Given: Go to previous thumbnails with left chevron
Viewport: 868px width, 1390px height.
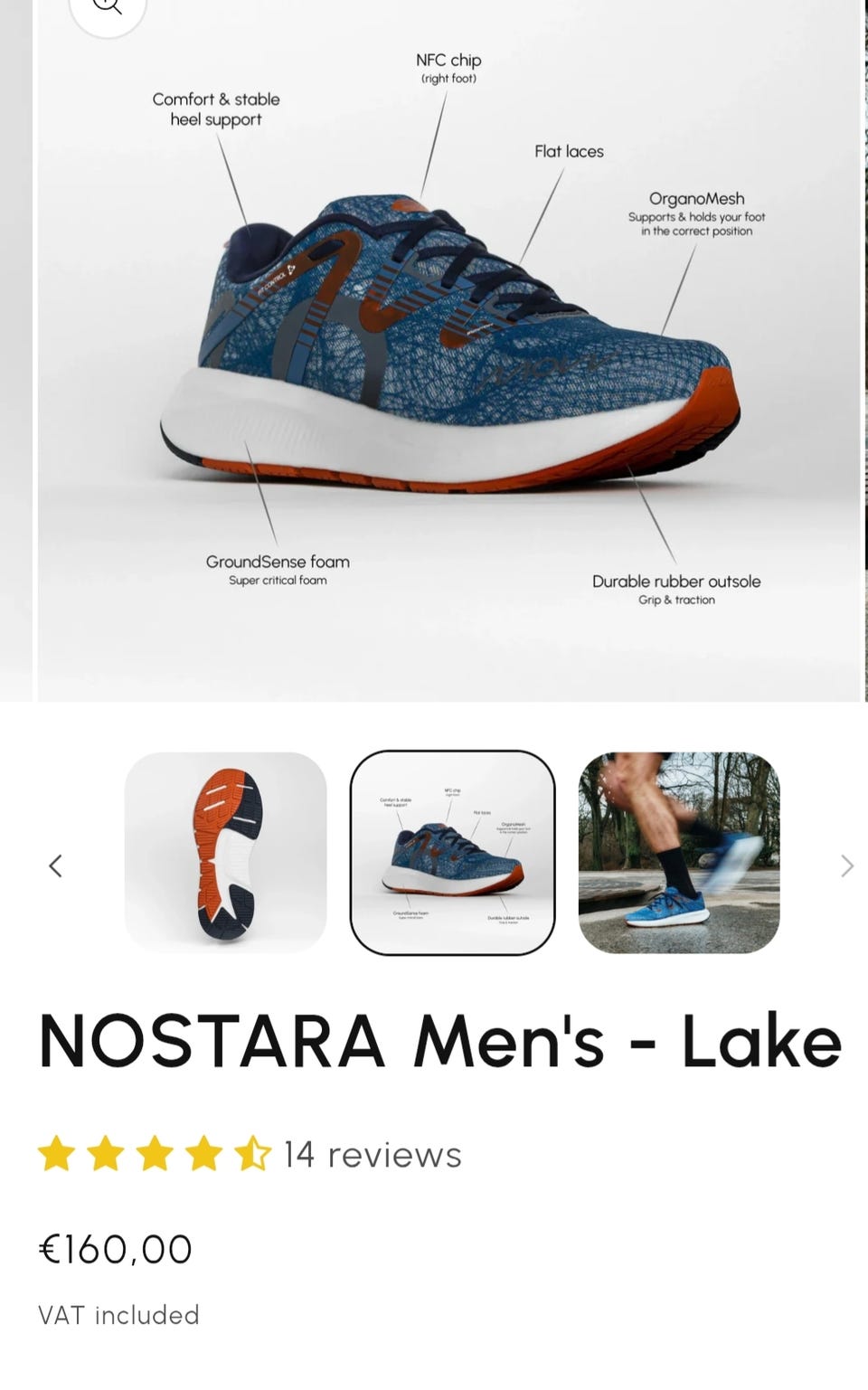Looking at the screenshot, I should [55, 865].
